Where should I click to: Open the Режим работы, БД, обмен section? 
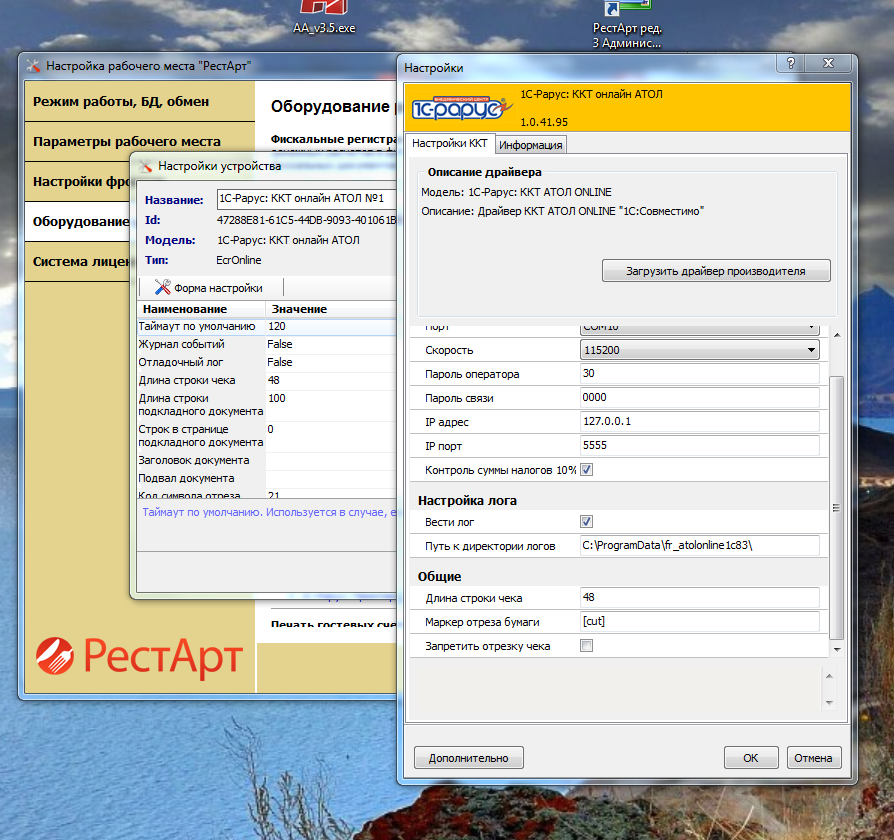[140, 102]
